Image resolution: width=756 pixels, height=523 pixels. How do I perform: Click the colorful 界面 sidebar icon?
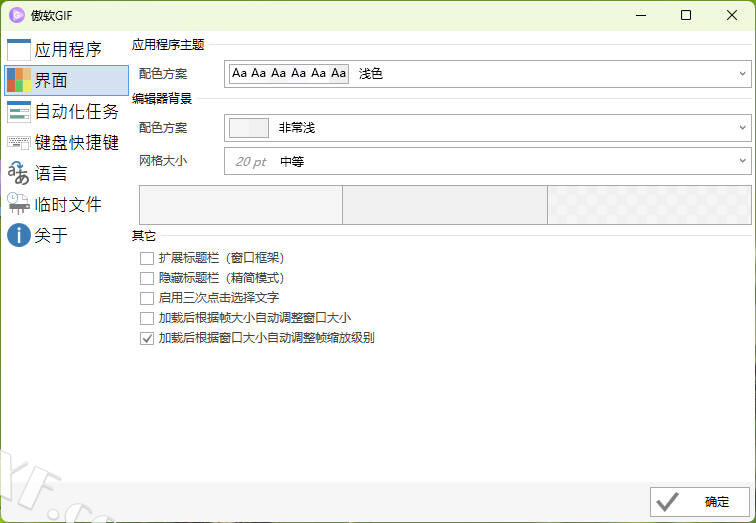pos(19,80)
